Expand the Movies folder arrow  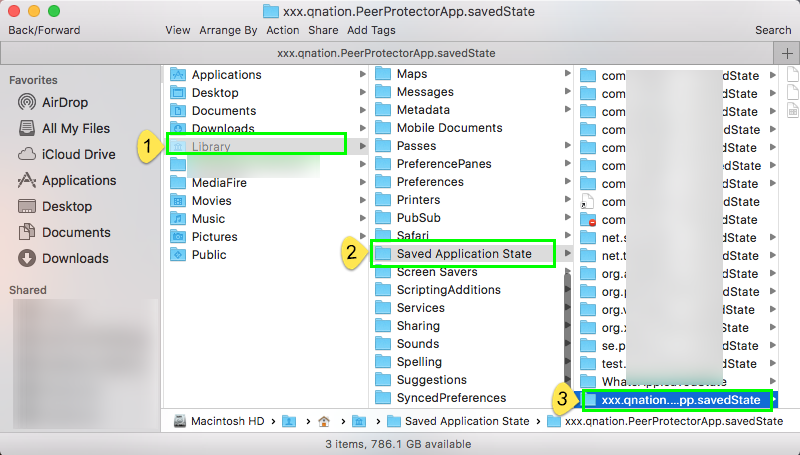click(363, 201)
